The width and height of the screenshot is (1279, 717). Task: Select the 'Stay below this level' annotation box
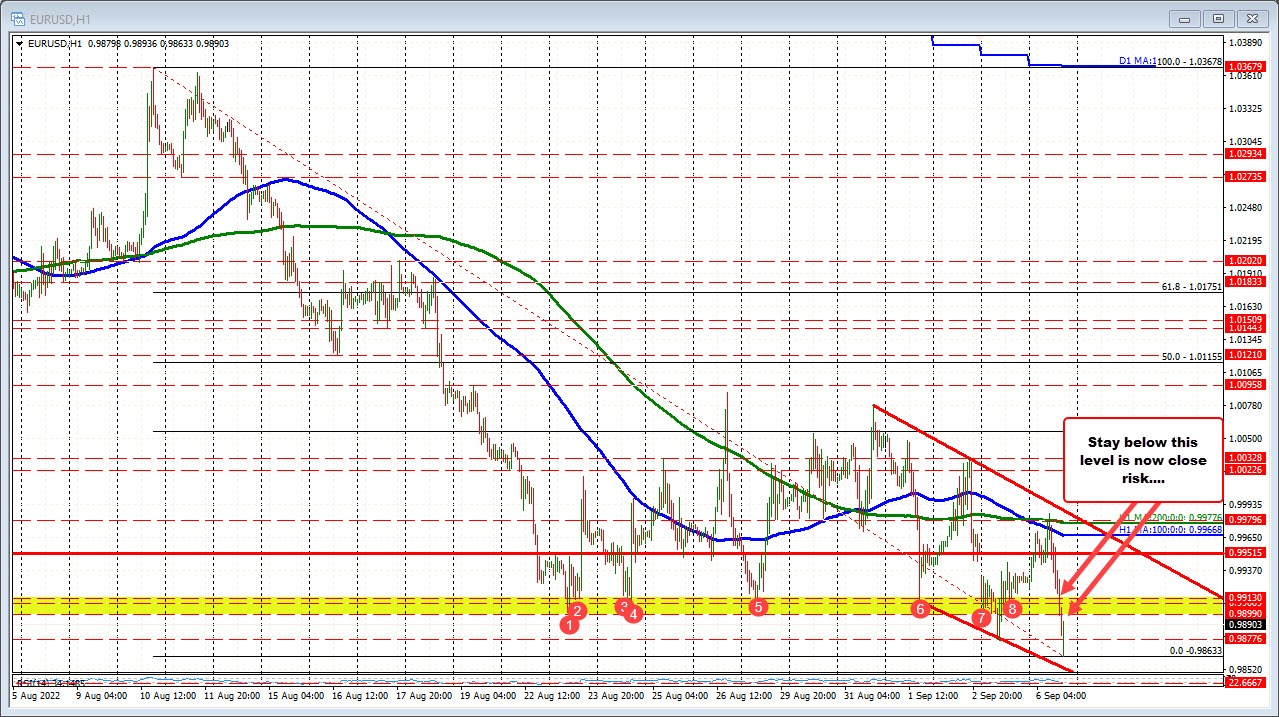pyautogui.click(x=1143, y=460)
